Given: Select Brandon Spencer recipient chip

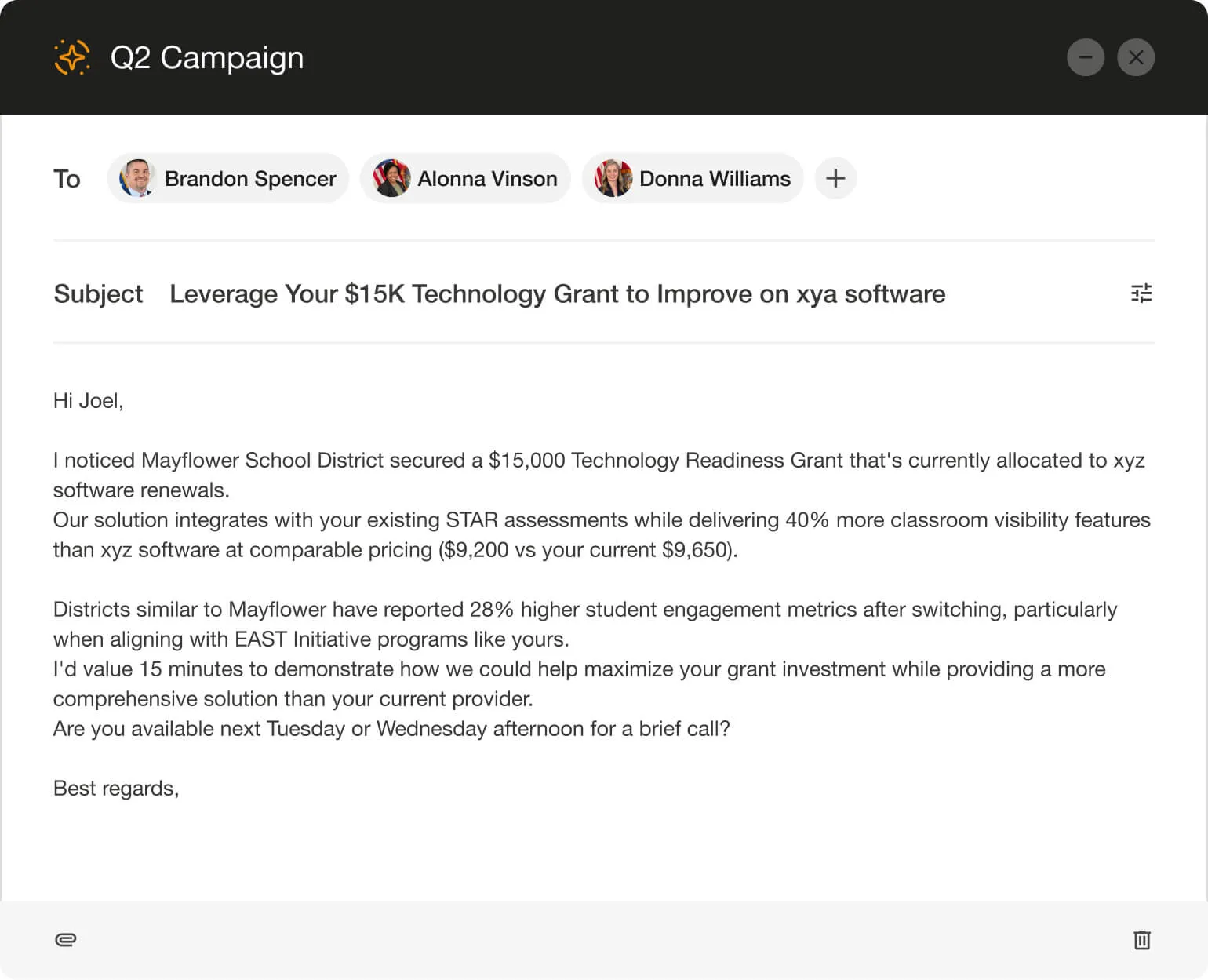Looking at the screenshot, I should pos(227,178).
